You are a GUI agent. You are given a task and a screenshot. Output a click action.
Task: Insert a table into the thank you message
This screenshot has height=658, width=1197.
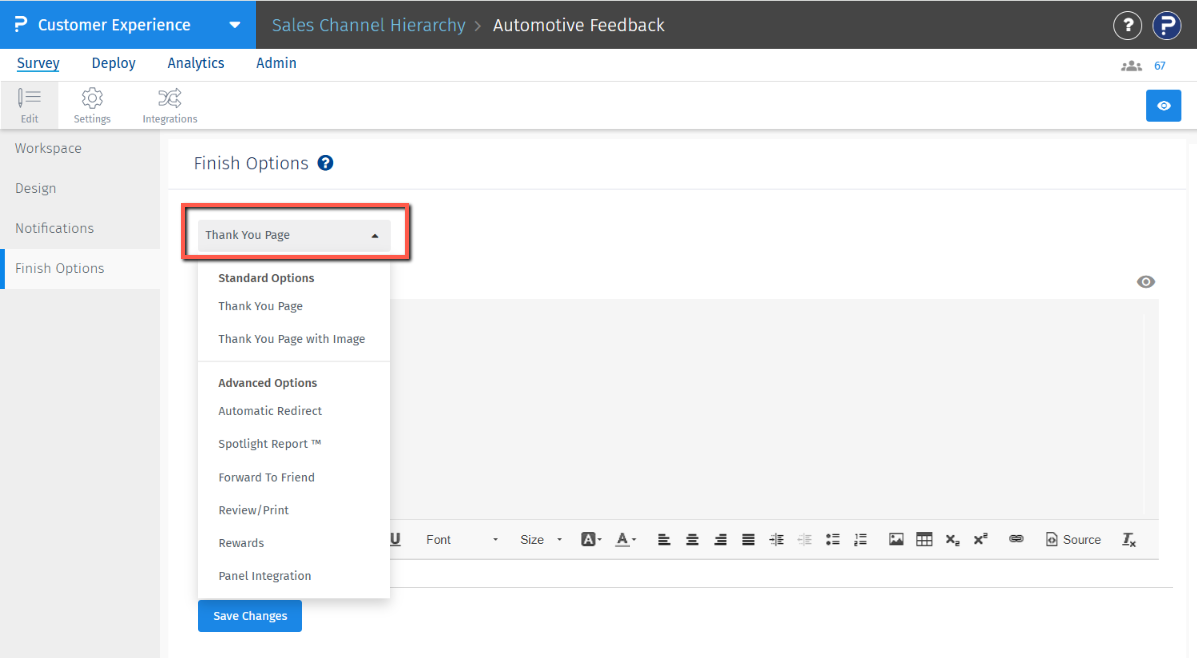click(x=924, y=539)
